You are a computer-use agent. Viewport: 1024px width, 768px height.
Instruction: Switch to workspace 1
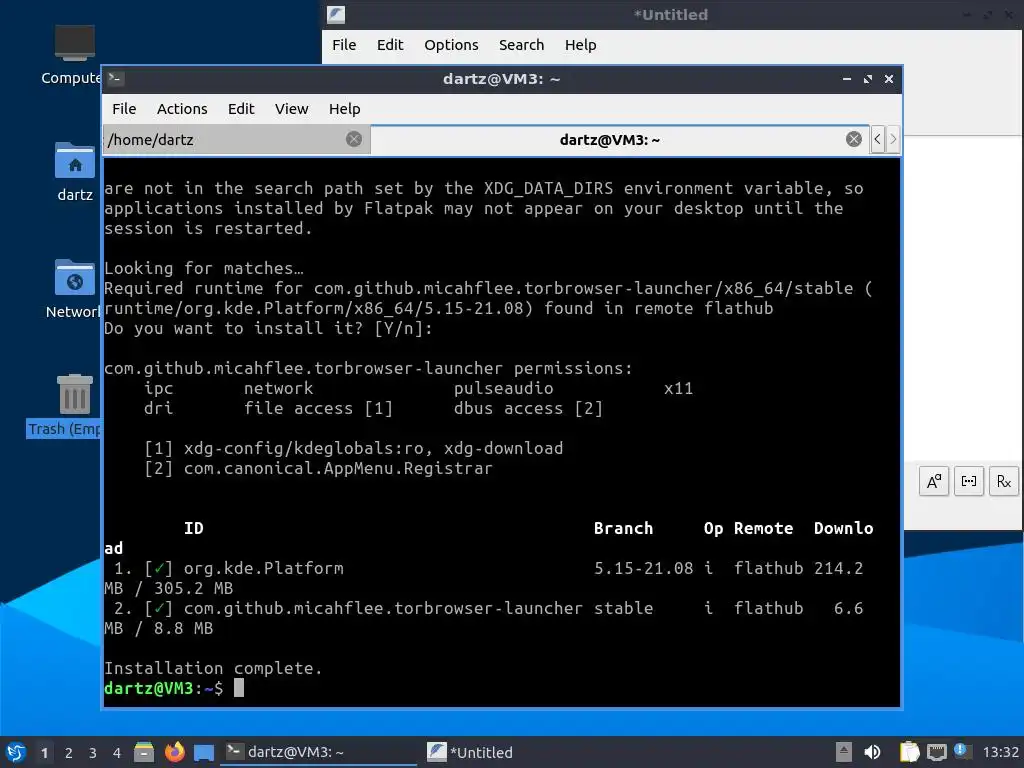pyautogui.click(x=44, y=753)
